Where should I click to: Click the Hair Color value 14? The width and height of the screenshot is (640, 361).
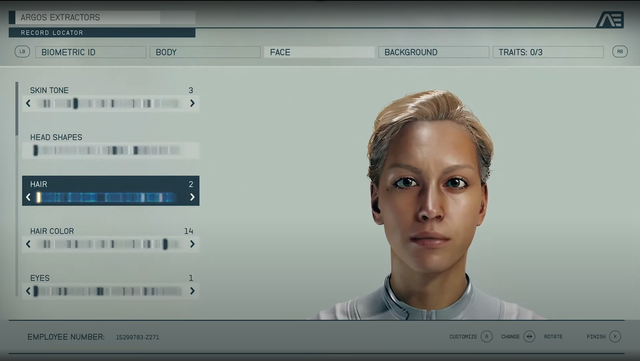tap(189, 231)
